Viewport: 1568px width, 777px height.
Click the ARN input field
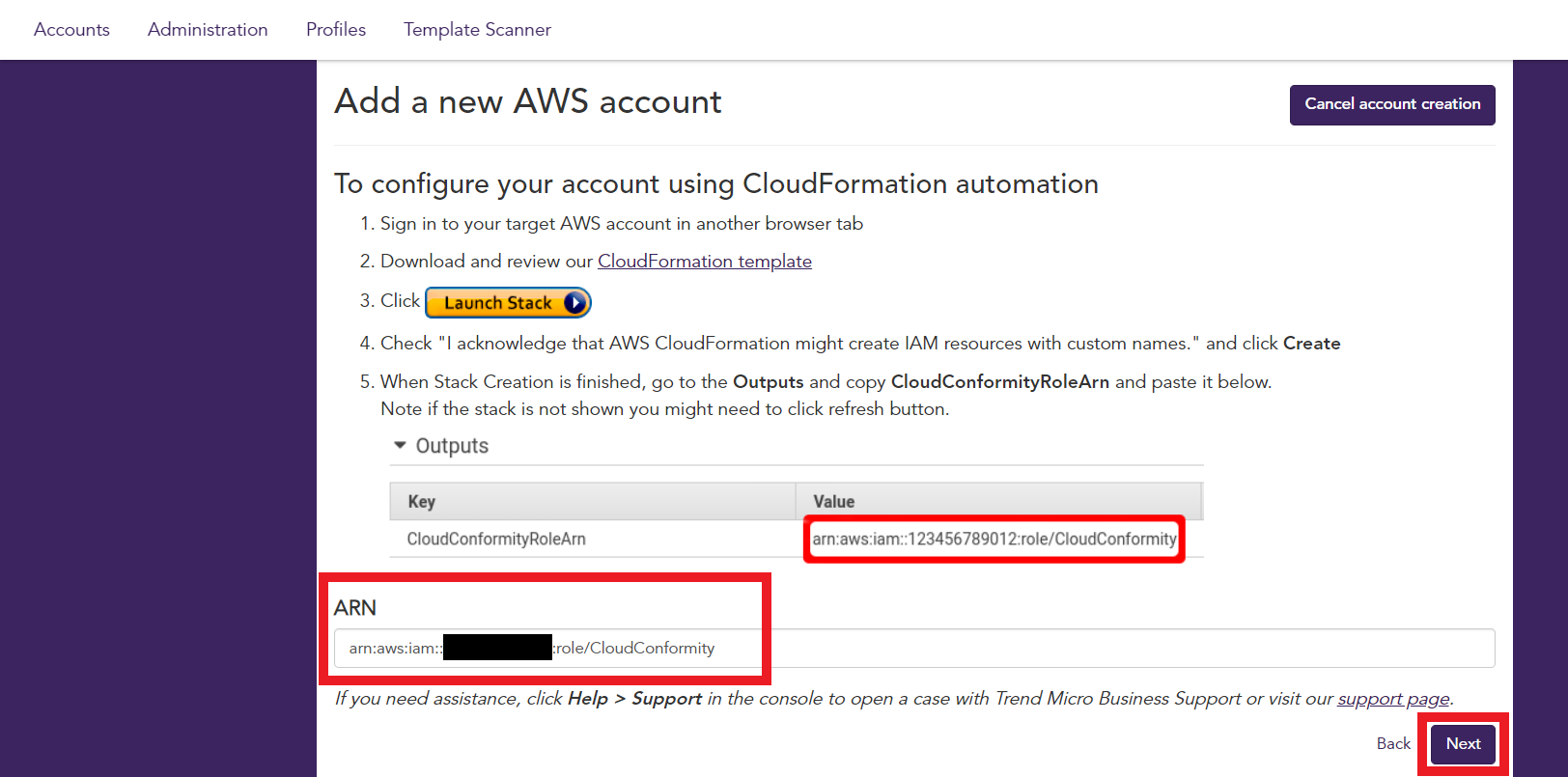[914, 648]
